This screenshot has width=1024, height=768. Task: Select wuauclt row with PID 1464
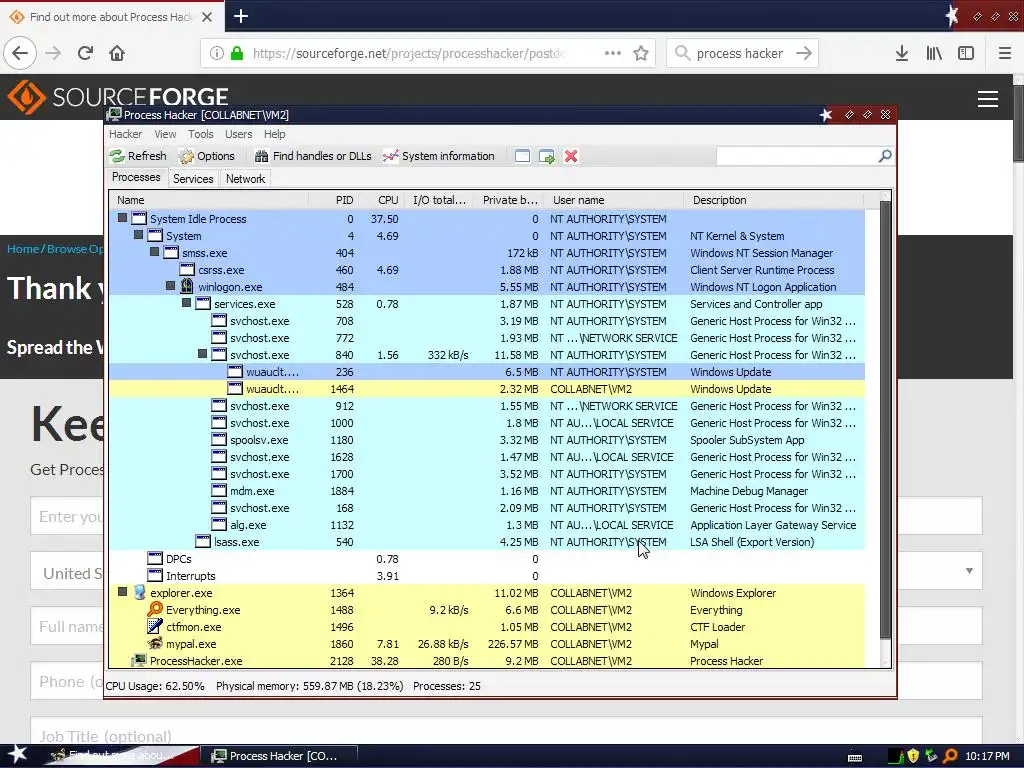tap(487, 389)
